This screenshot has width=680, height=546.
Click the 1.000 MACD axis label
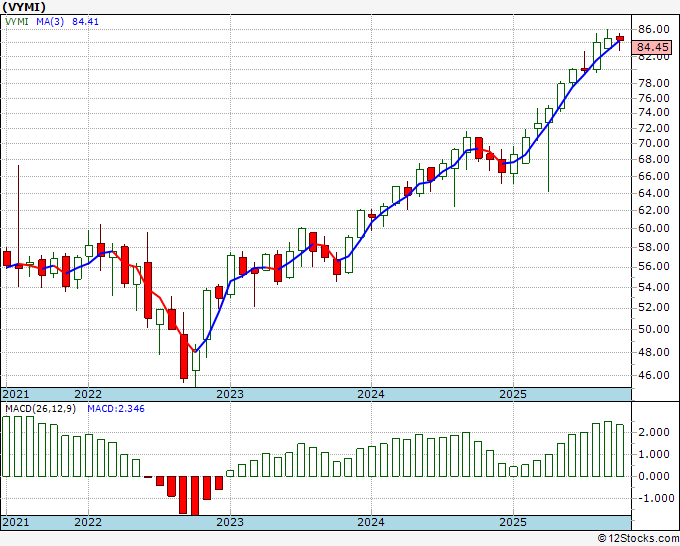(x=654, y=454)
